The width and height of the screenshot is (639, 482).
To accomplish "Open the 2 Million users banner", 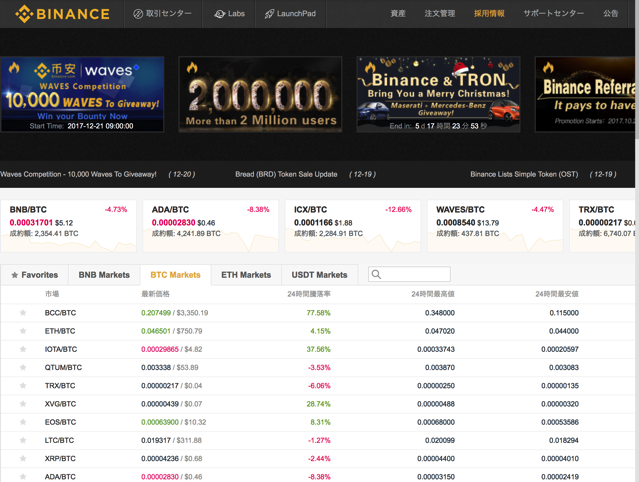I will point(260,94).
